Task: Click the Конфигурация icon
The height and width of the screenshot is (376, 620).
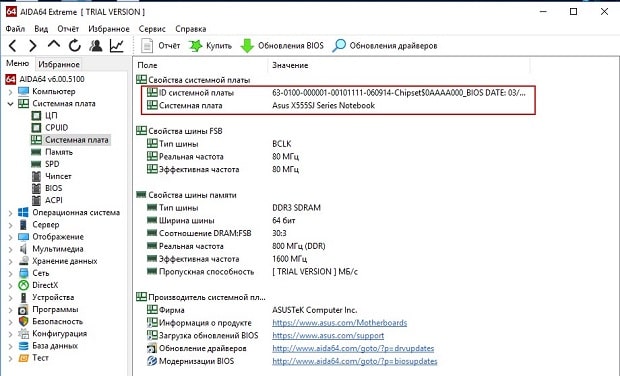Action: tap(24, 334)
